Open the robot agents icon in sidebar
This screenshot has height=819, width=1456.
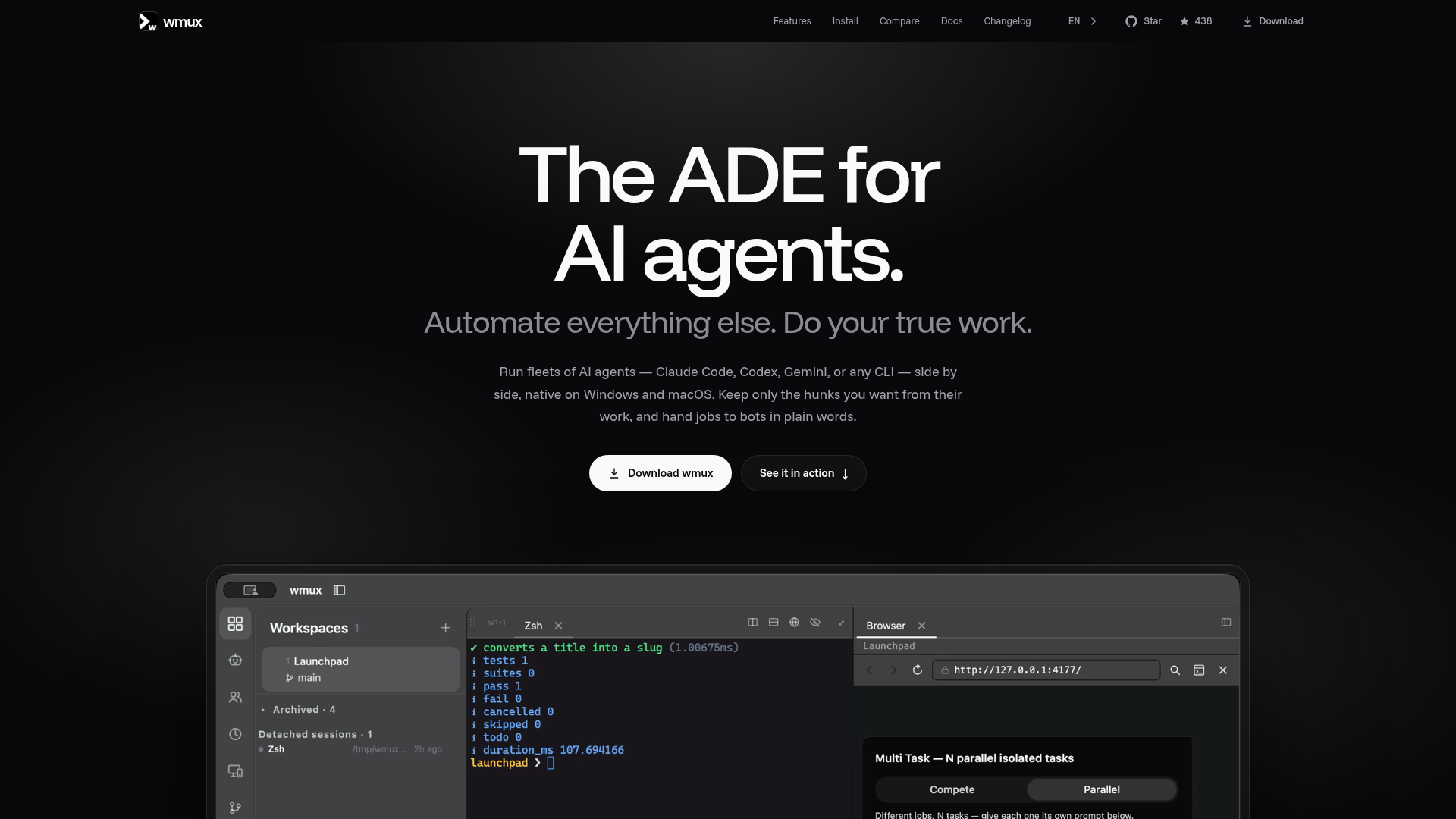[x=235, y=660]
